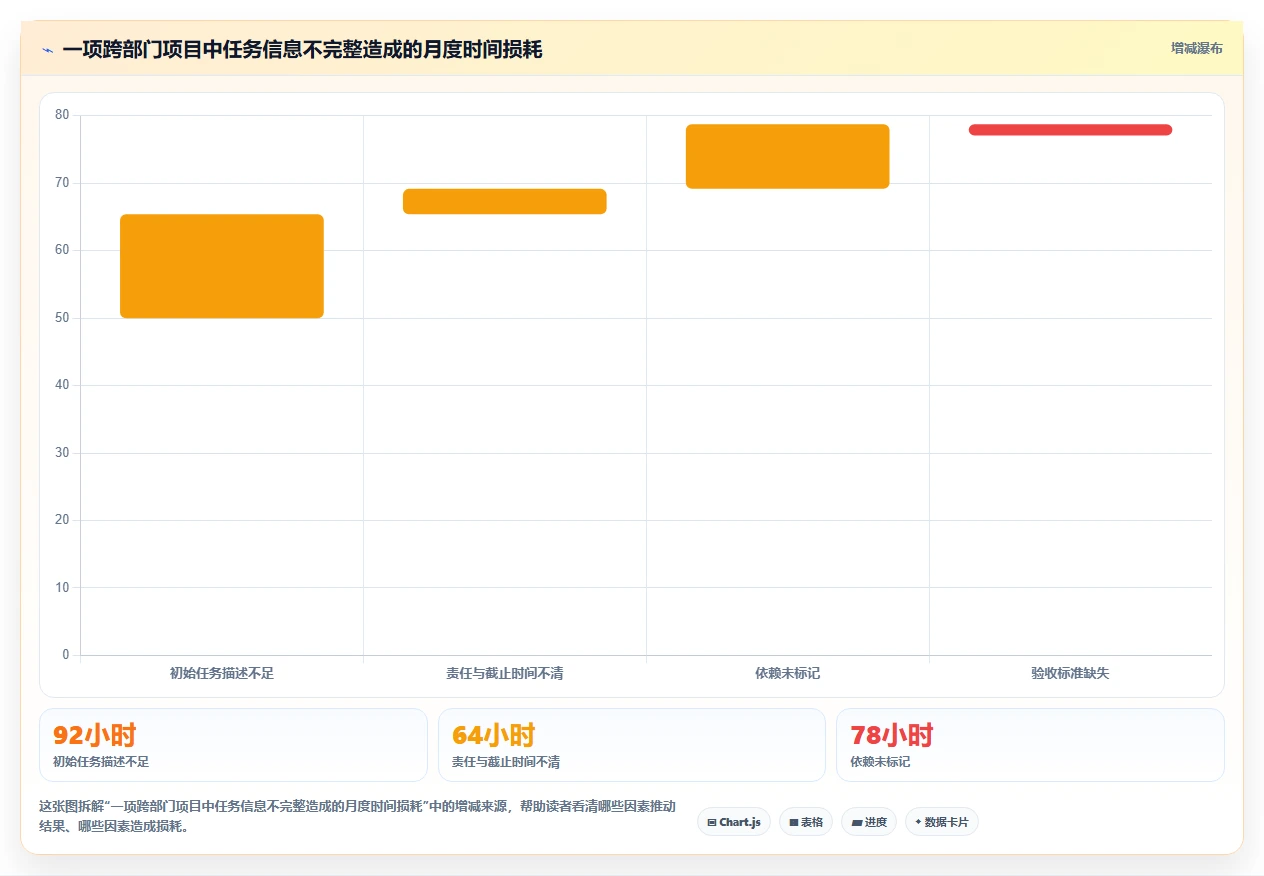The width and height of the screenshot is (1264, 876).
Task: Click the y-axis value 50
Action: pos(62,318)
